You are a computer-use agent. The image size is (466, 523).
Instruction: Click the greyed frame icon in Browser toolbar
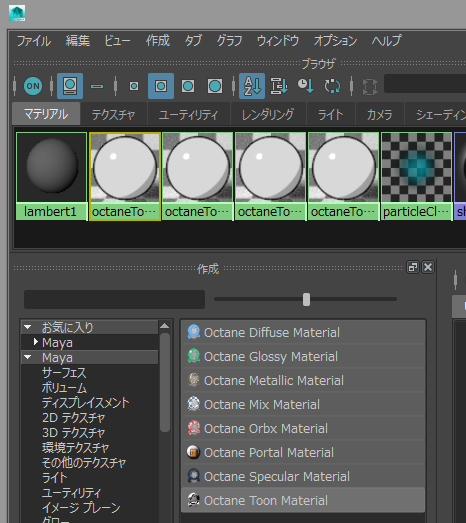[x=370, y=87]
